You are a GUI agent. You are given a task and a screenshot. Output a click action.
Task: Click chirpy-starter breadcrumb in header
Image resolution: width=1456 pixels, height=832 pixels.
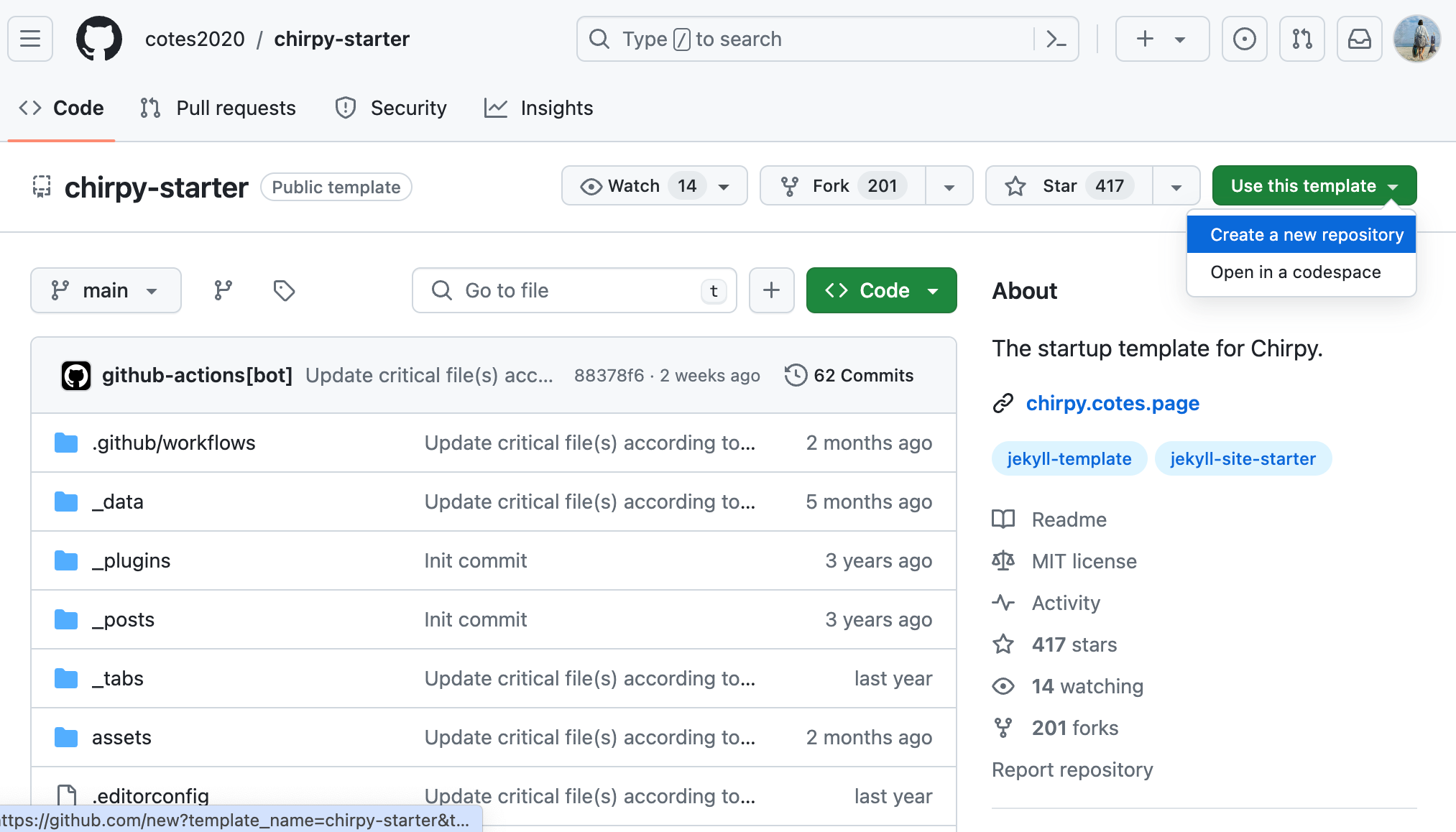342,39
